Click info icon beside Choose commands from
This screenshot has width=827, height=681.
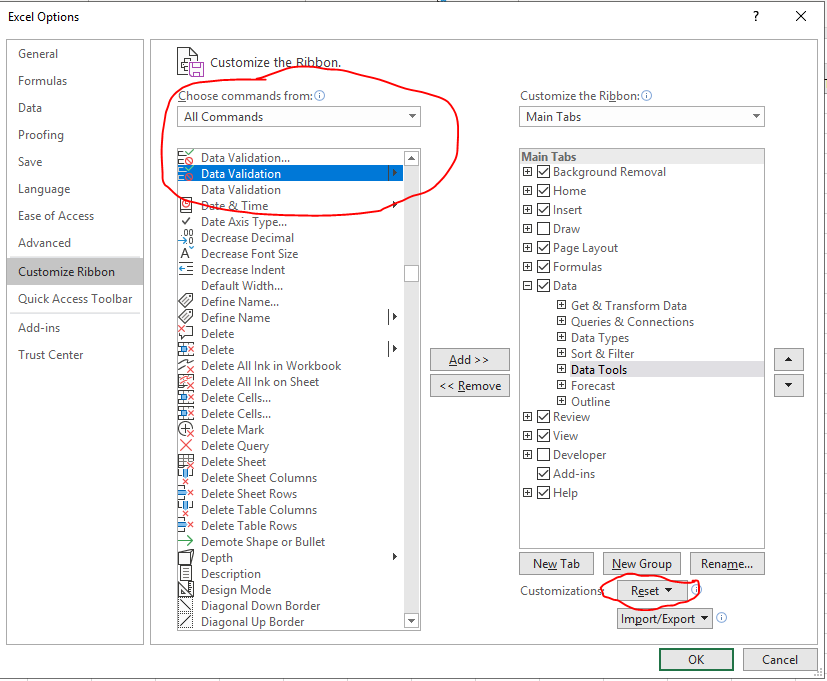[x=320, y=95]
